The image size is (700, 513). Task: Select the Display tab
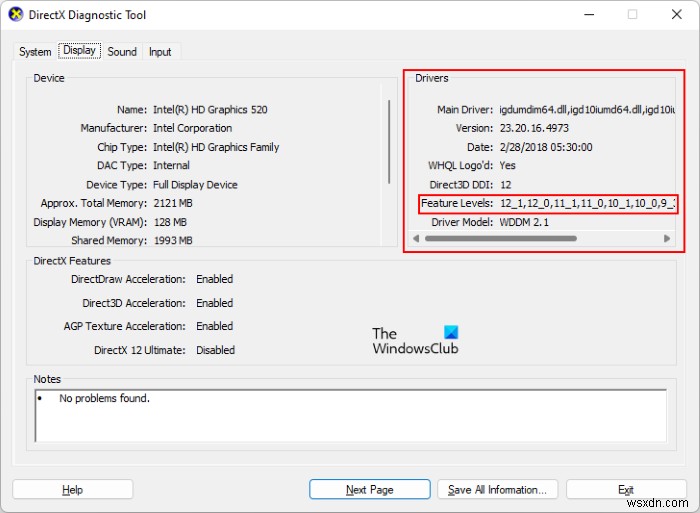pyautogui.click(x=79, y=50)
